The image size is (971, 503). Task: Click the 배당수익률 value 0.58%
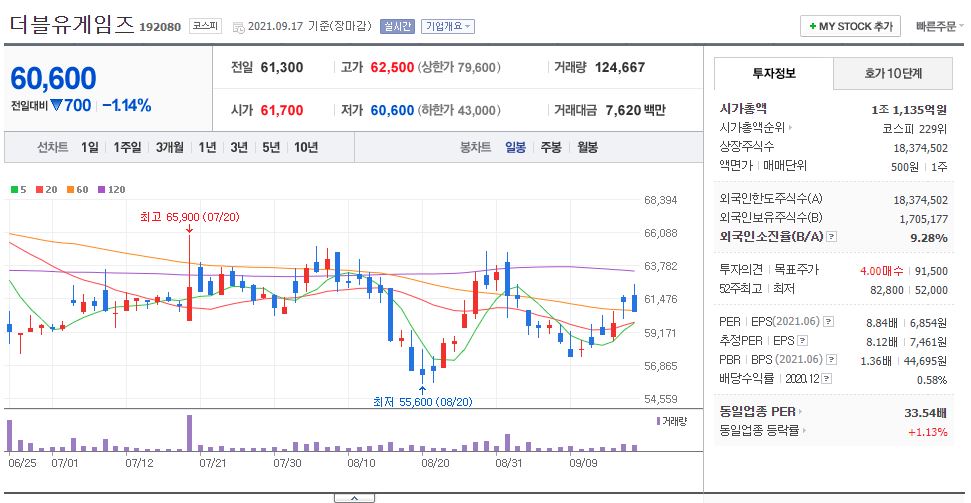pos(931,380)
